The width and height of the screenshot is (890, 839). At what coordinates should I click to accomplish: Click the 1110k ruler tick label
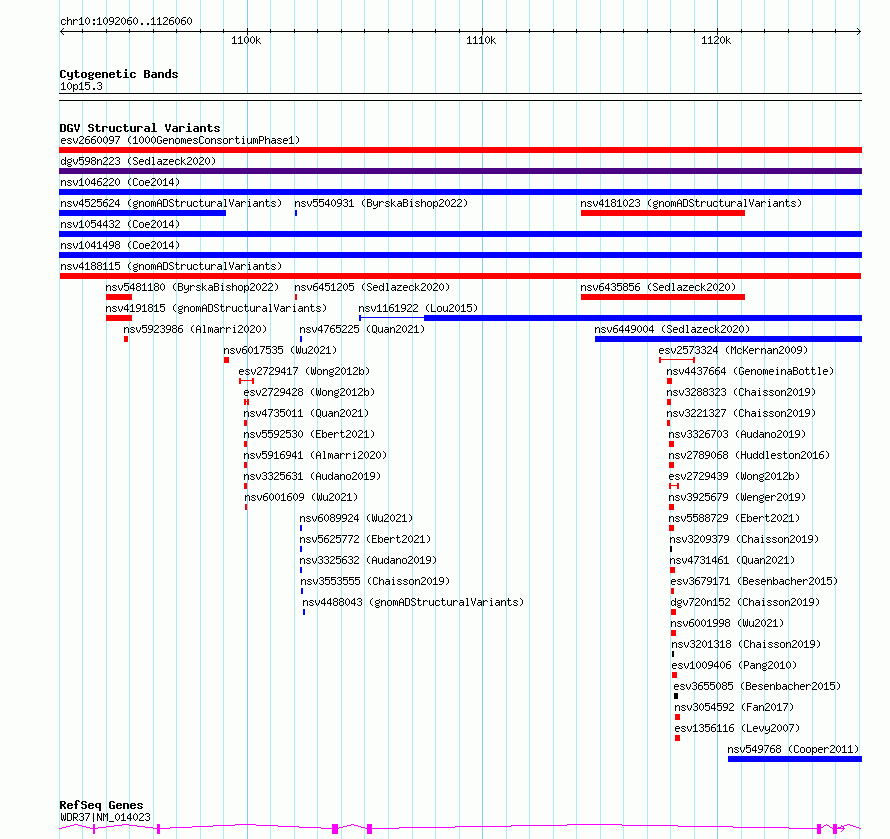pyautogui.click(x=481, y=40)
